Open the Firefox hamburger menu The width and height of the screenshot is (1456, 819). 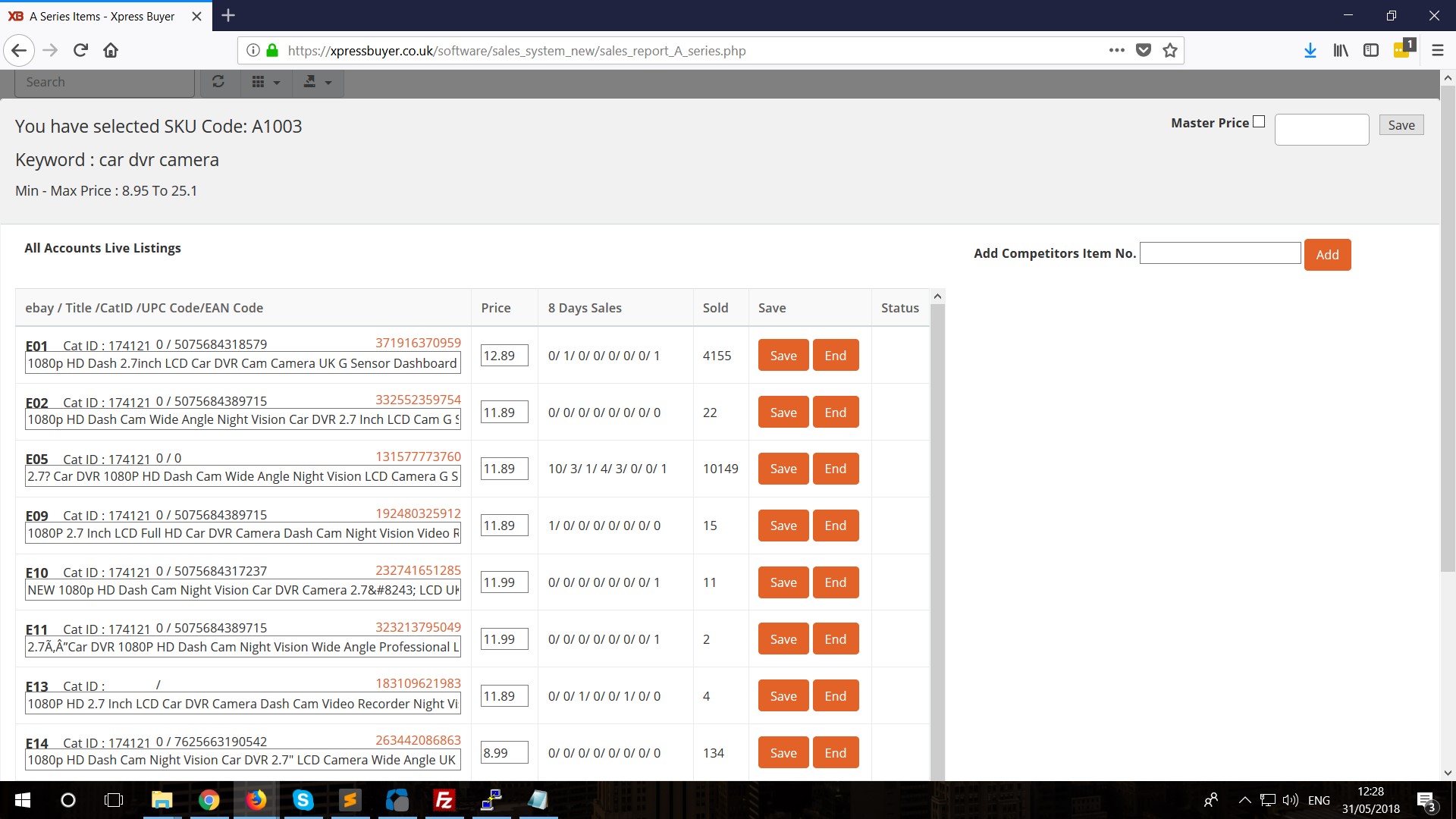1437,51
